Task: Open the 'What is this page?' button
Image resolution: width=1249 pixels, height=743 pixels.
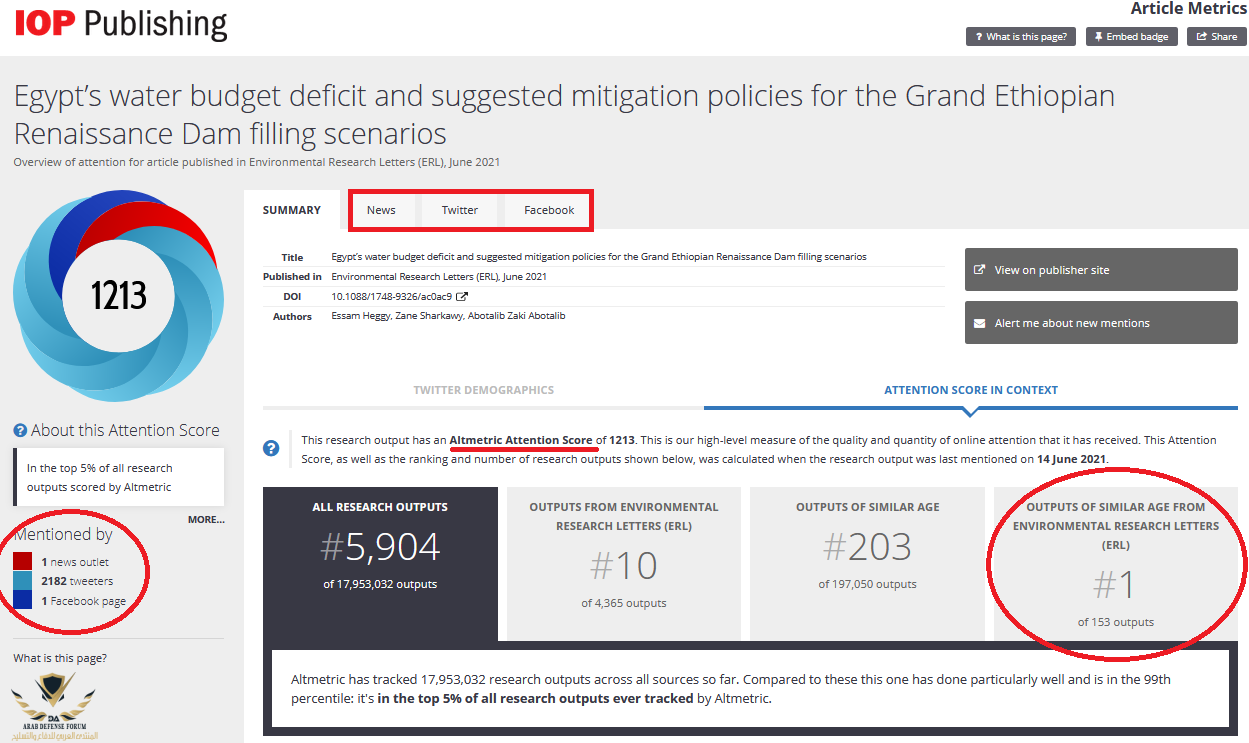Action: [1022, 36]
